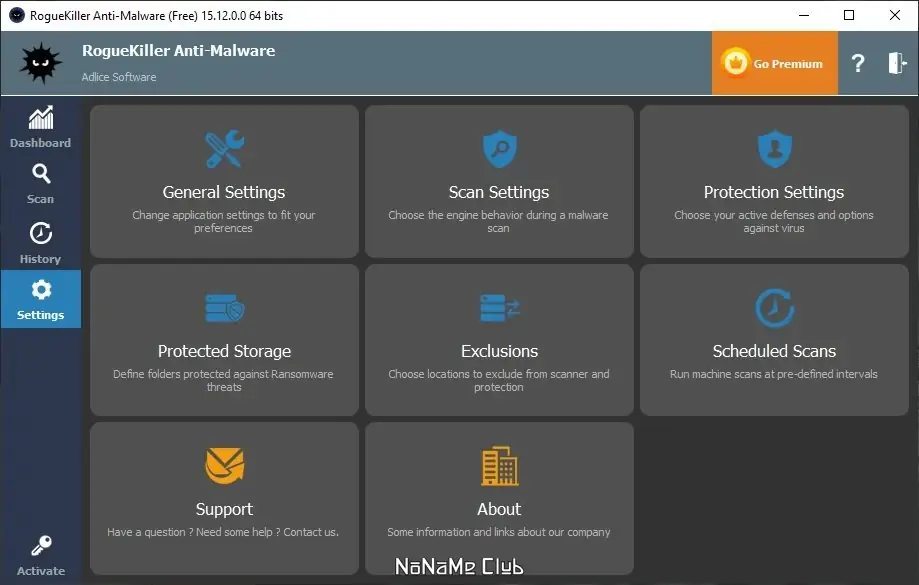Screen dimensions: 919x585
Task: Click the Activate key icon
Action: [41, 545]
